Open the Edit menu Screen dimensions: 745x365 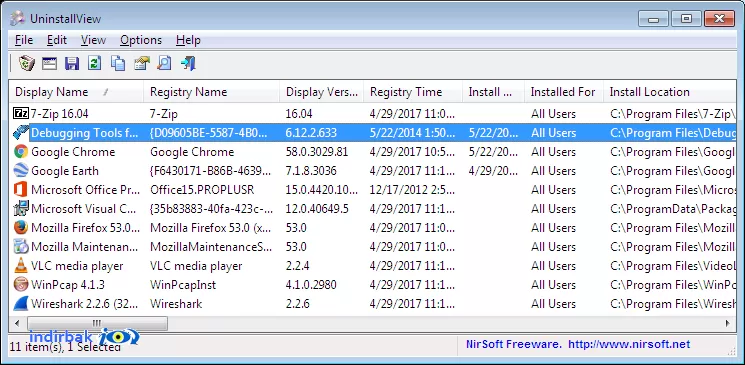pos(57,40)
